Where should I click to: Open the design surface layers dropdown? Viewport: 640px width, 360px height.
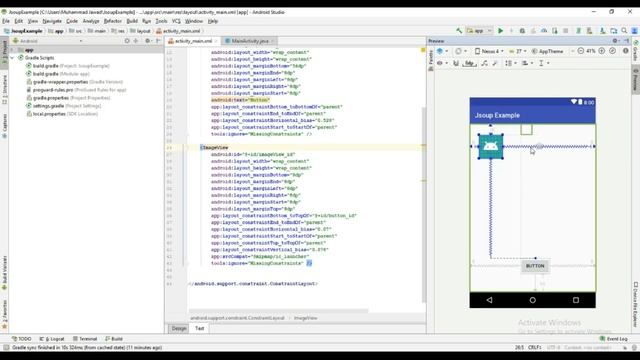tap(442, 51)
